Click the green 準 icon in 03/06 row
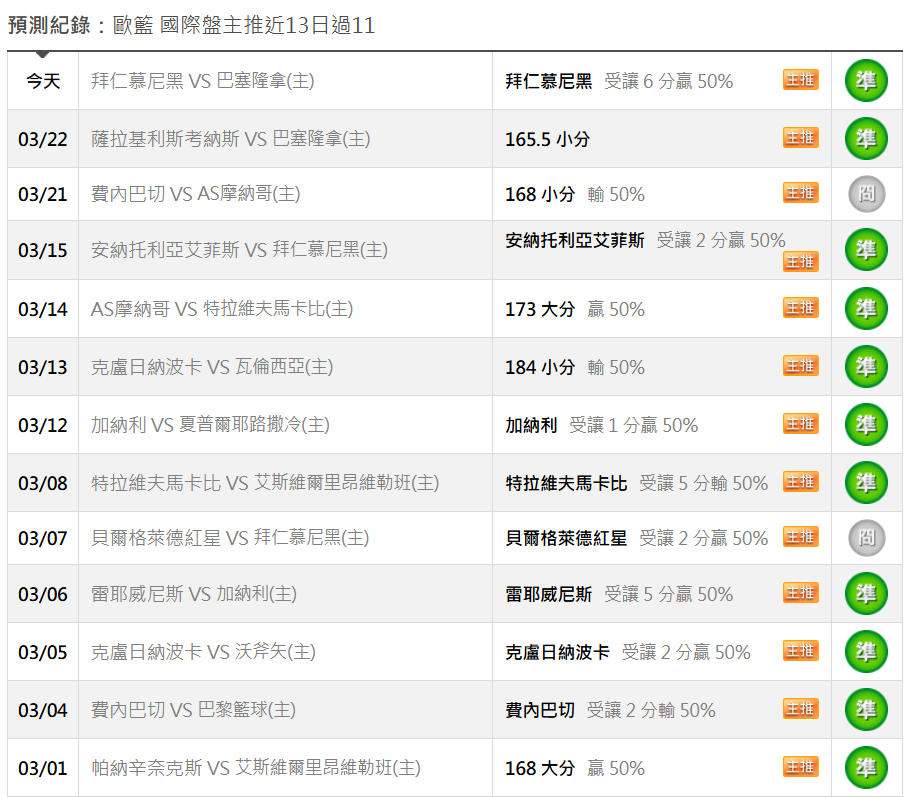The height and width of the screenshot is (798, 909). 866,593
